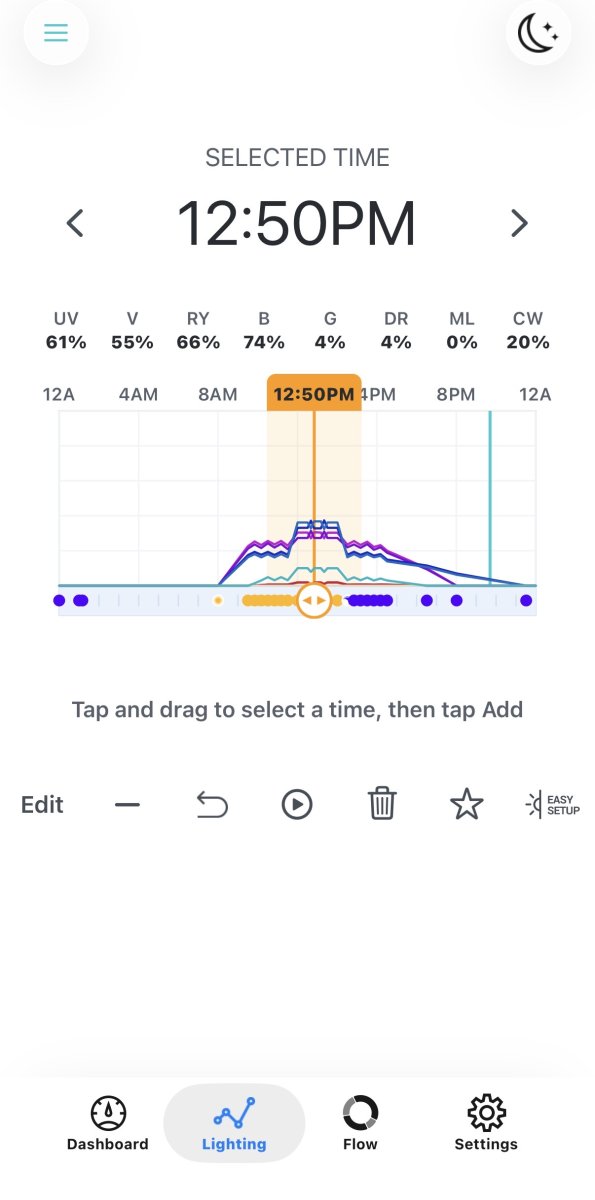This screenshot has width=595, height=1200.
Task: Tap the orange time slider handle
Action: click(x=314, y=600)
